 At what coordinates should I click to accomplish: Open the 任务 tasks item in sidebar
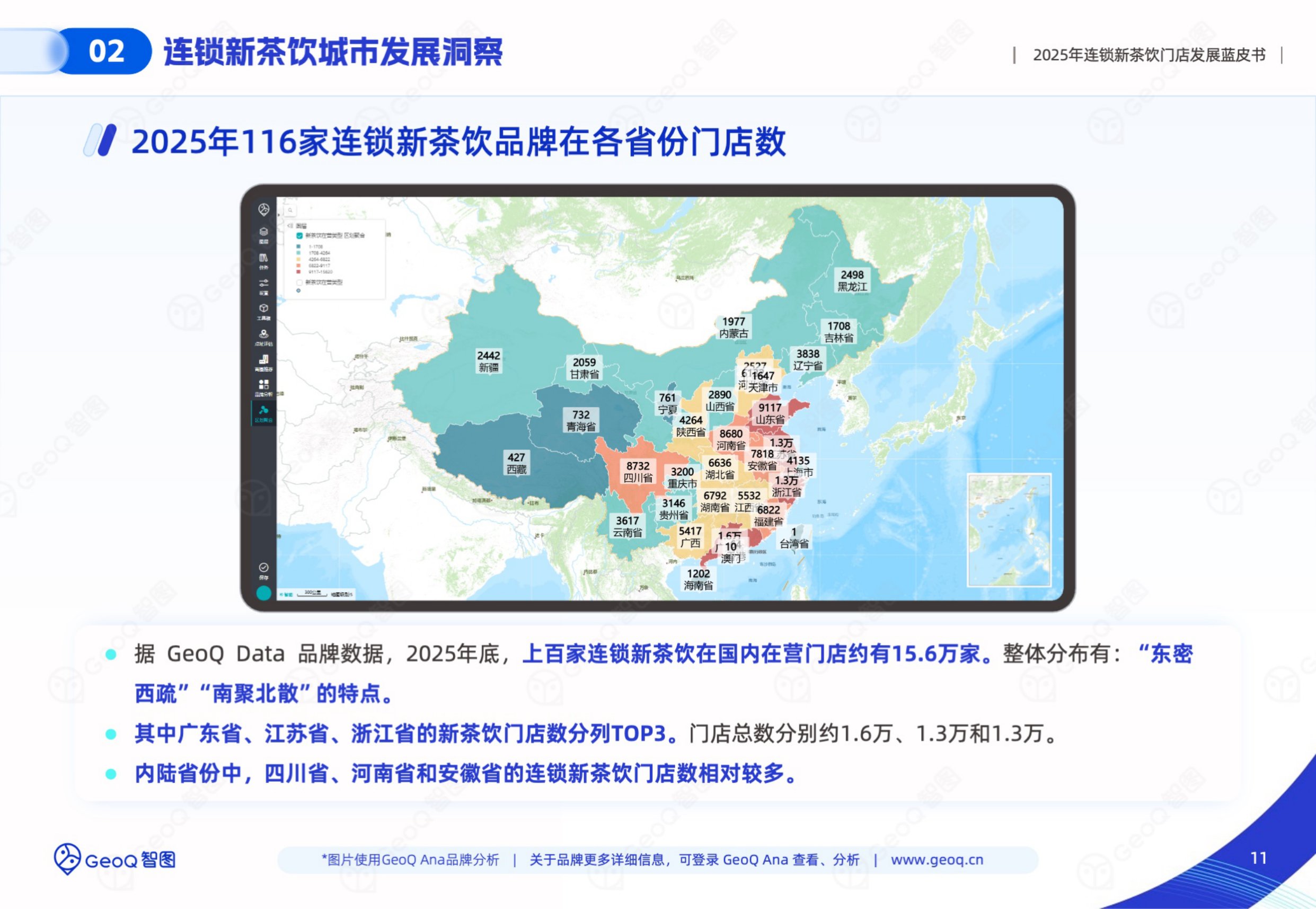pos(263,261)
